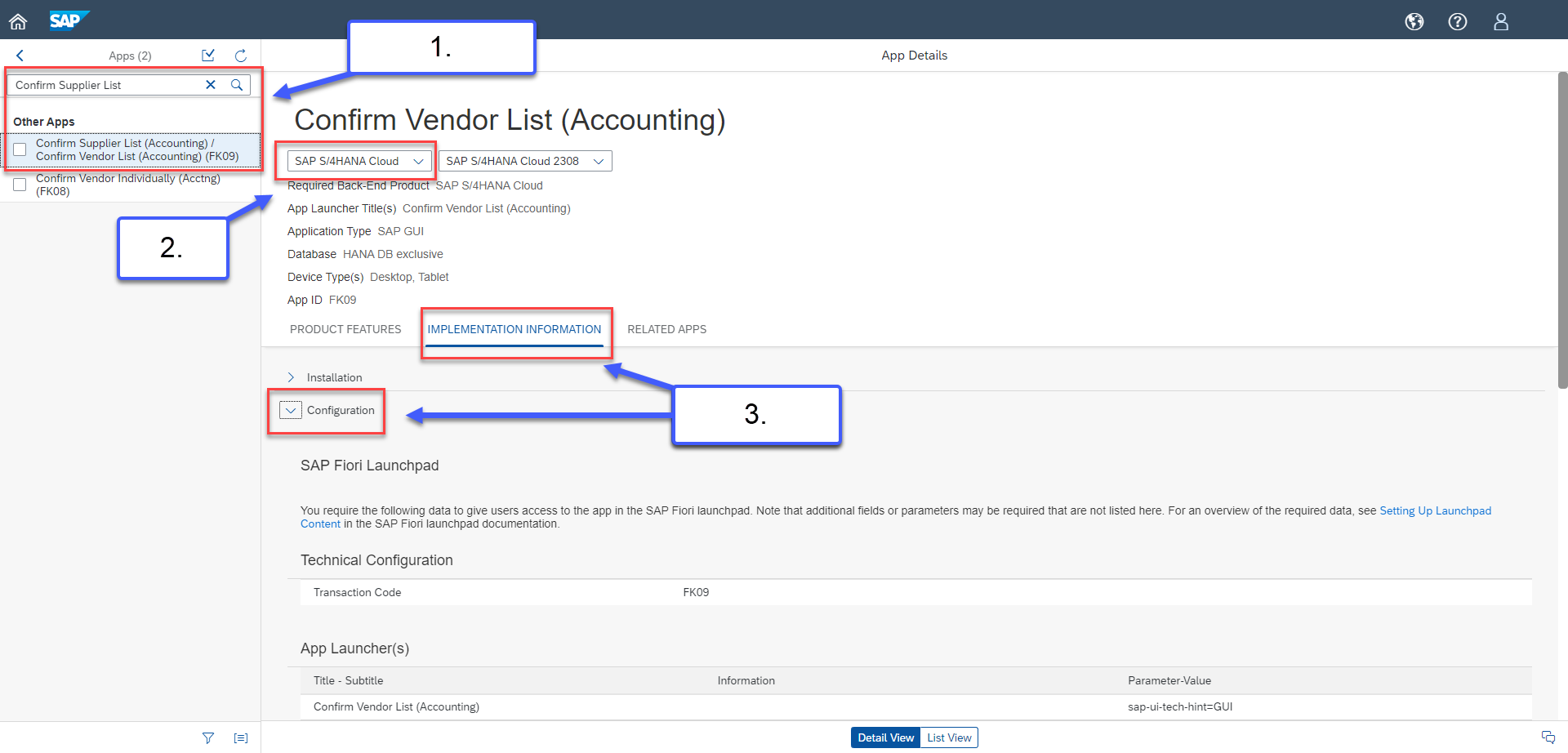Open the language globe settings
The height and width of the screenshot is (753, 1568).
(1414, 21)
